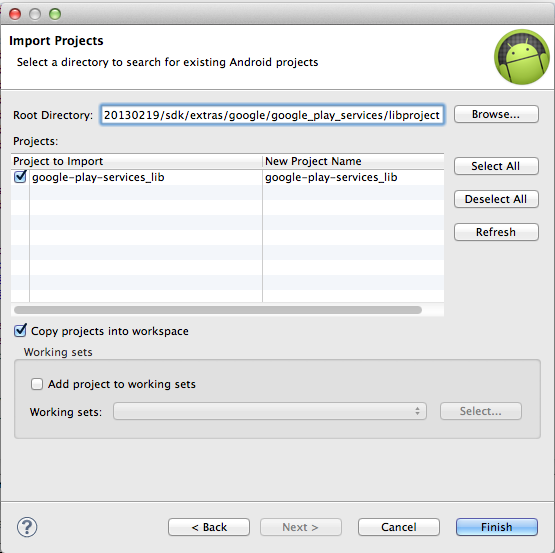Click the Android robot logo icon
The width and height of the screenshot is (555, 553).
coord(522,57)
